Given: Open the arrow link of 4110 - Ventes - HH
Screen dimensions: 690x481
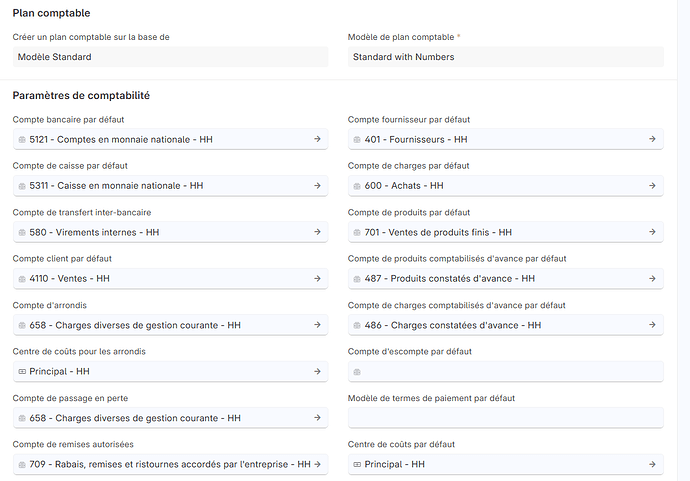Looking at the screenshot, I should pos(317,279).
